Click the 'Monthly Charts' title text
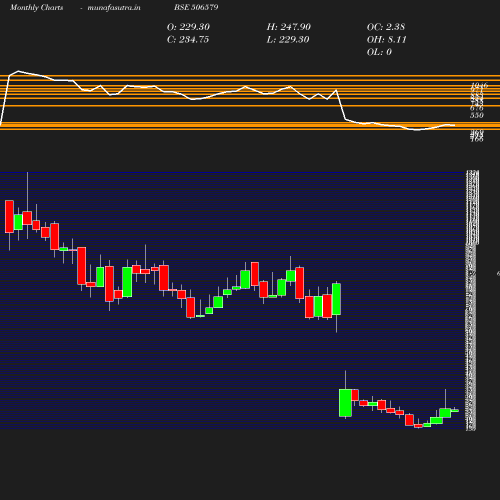500x500 pixels. point(36,7)
